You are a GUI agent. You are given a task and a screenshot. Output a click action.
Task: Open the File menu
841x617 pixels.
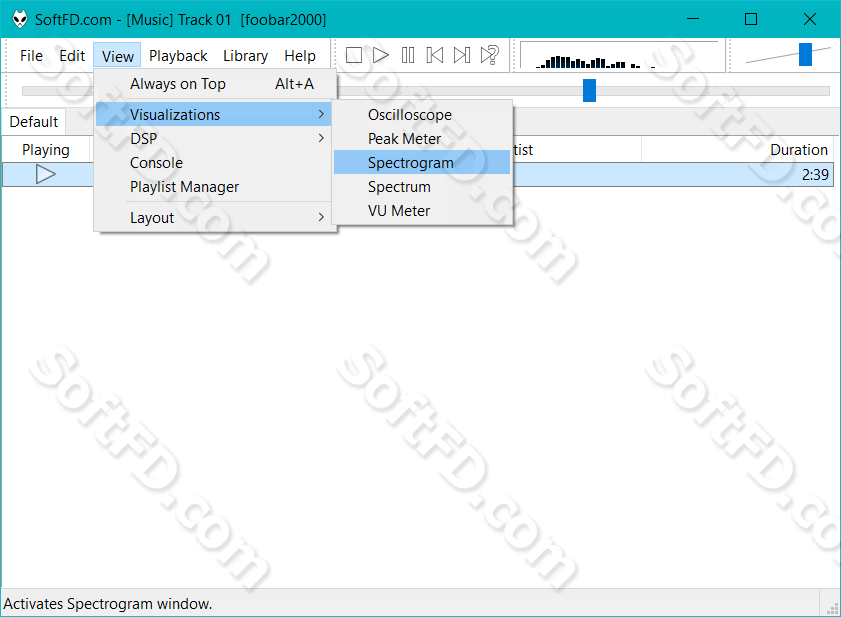point(31,56)
